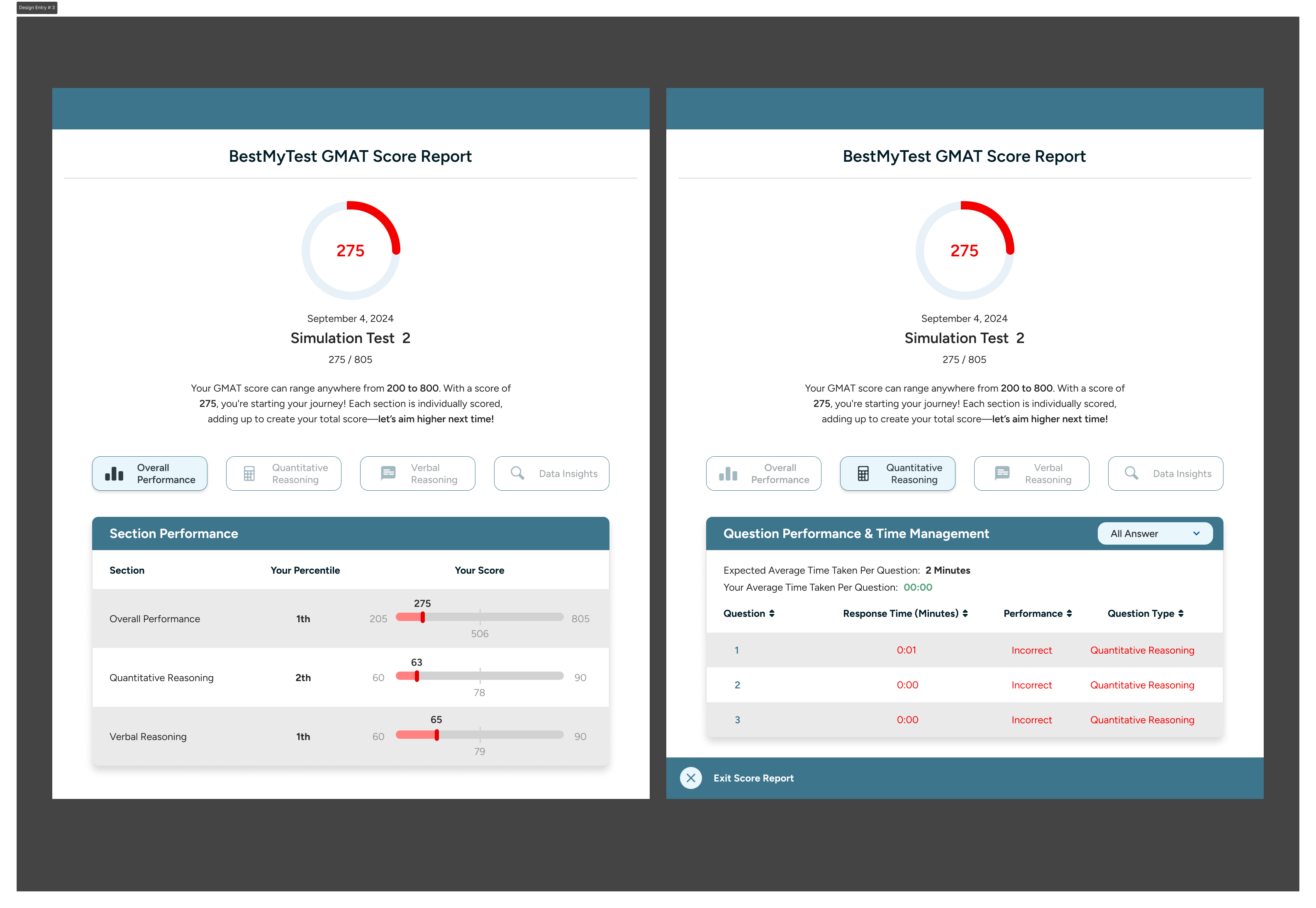Click the chevron arrow in All Answer dropdown

(1196, 534)
